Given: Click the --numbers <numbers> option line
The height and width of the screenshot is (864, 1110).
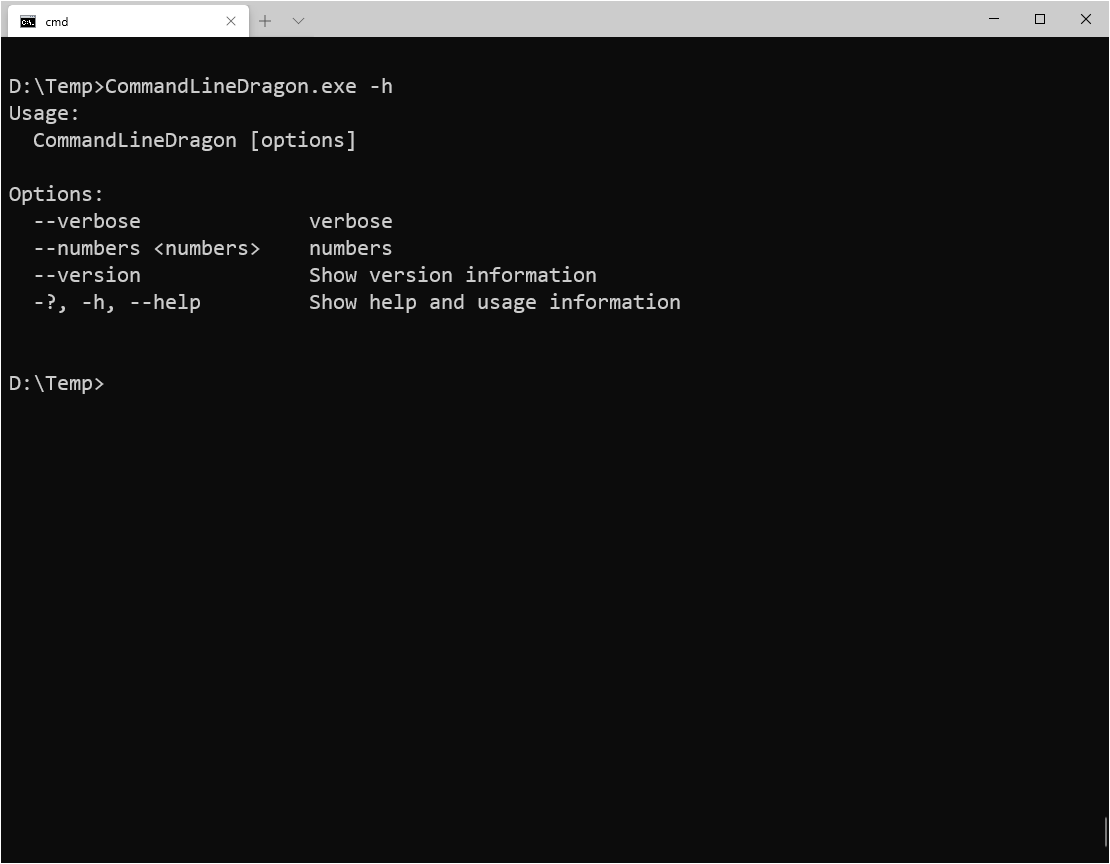Looking at the screenshot, I should pyautogui.click(x=145, y=248).
